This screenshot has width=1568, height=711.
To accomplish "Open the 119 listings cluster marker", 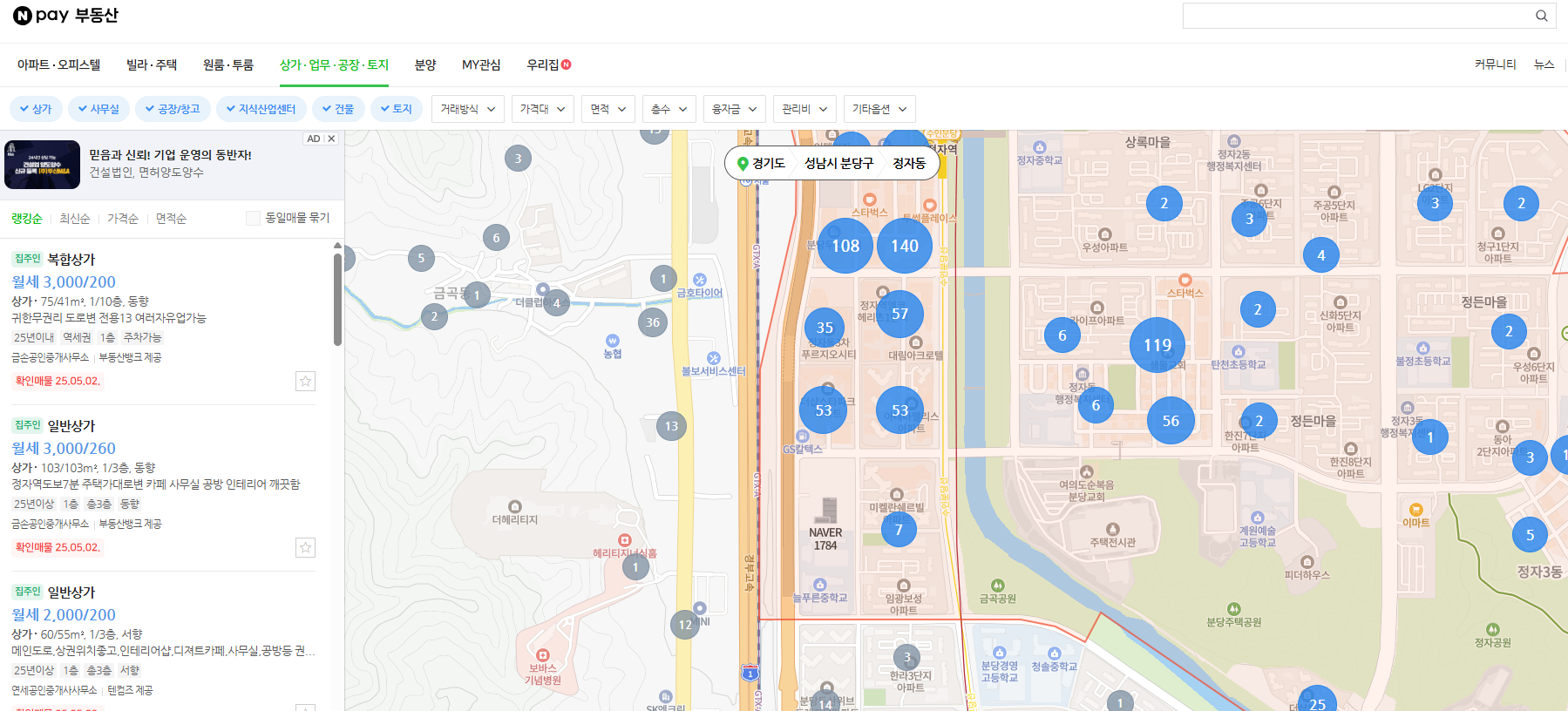I will coord(1157,345).
